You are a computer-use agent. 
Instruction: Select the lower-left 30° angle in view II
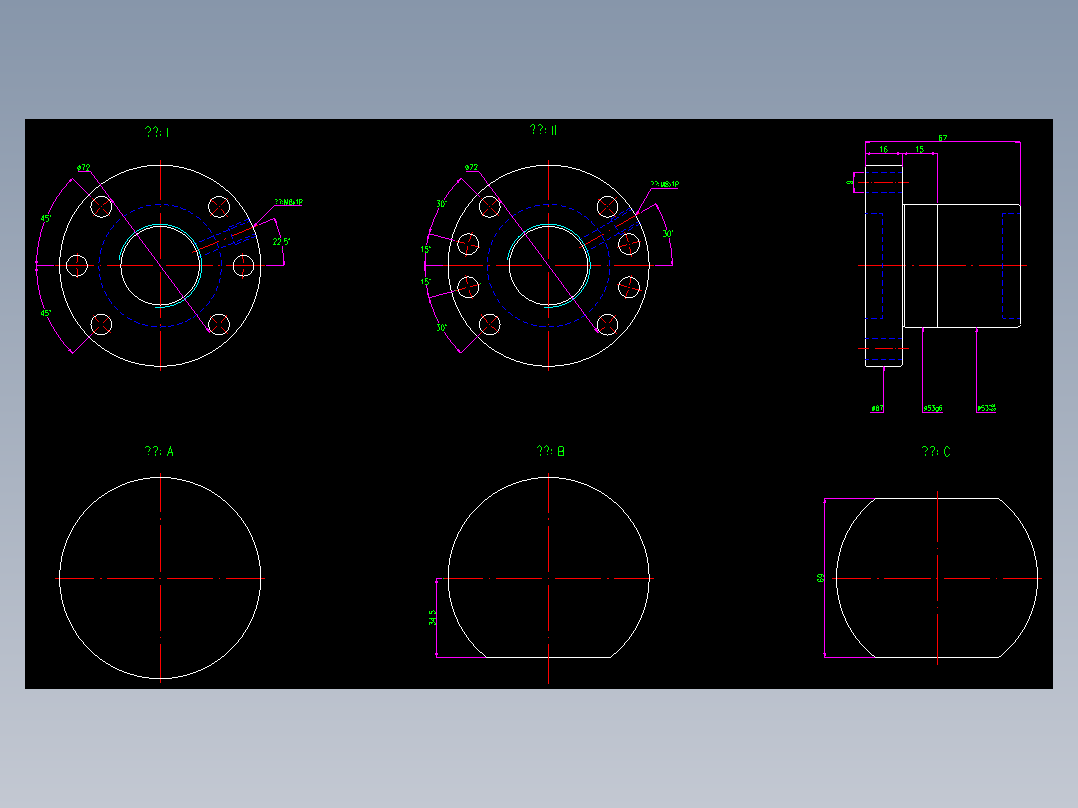tap(441, 327)
